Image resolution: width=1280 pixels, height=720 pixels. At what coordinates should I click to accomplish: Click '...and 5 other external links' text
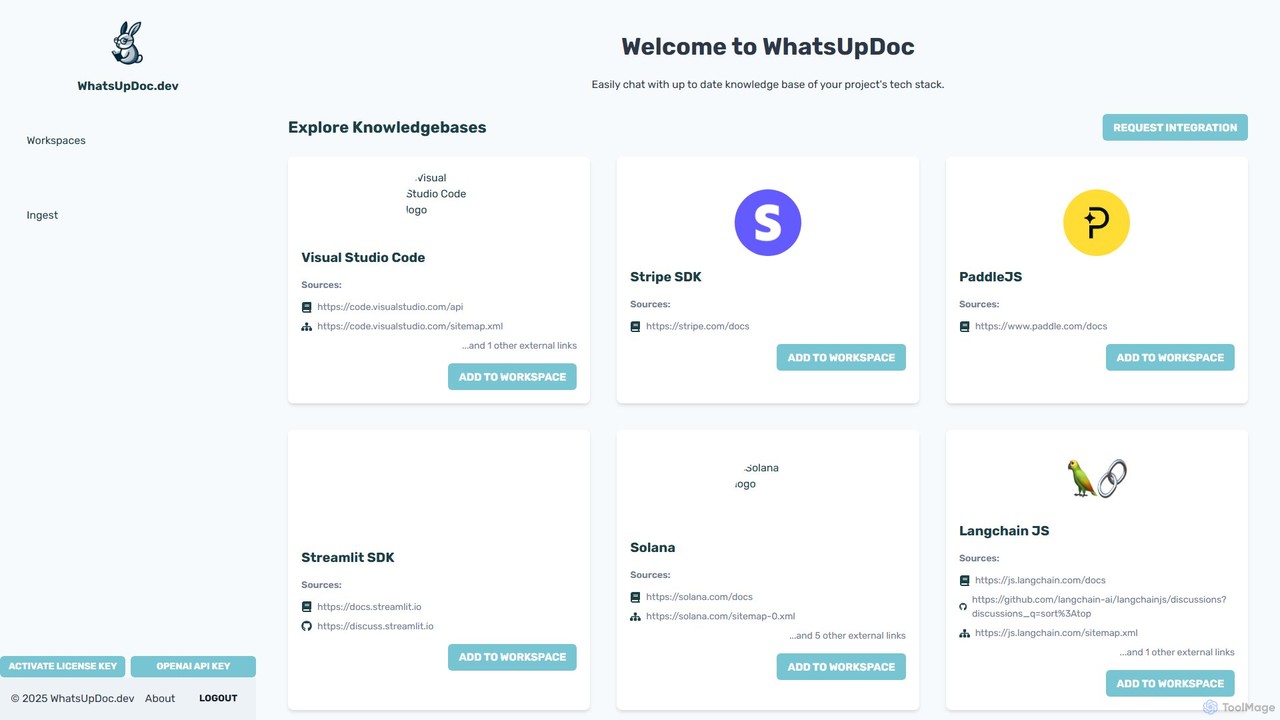coord(848,636)
